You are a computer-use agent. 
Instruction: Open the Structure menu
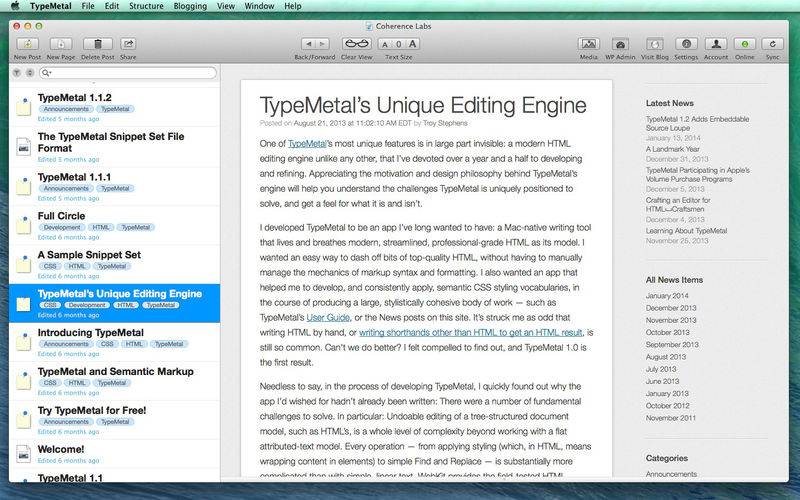(x=146, y=6)
